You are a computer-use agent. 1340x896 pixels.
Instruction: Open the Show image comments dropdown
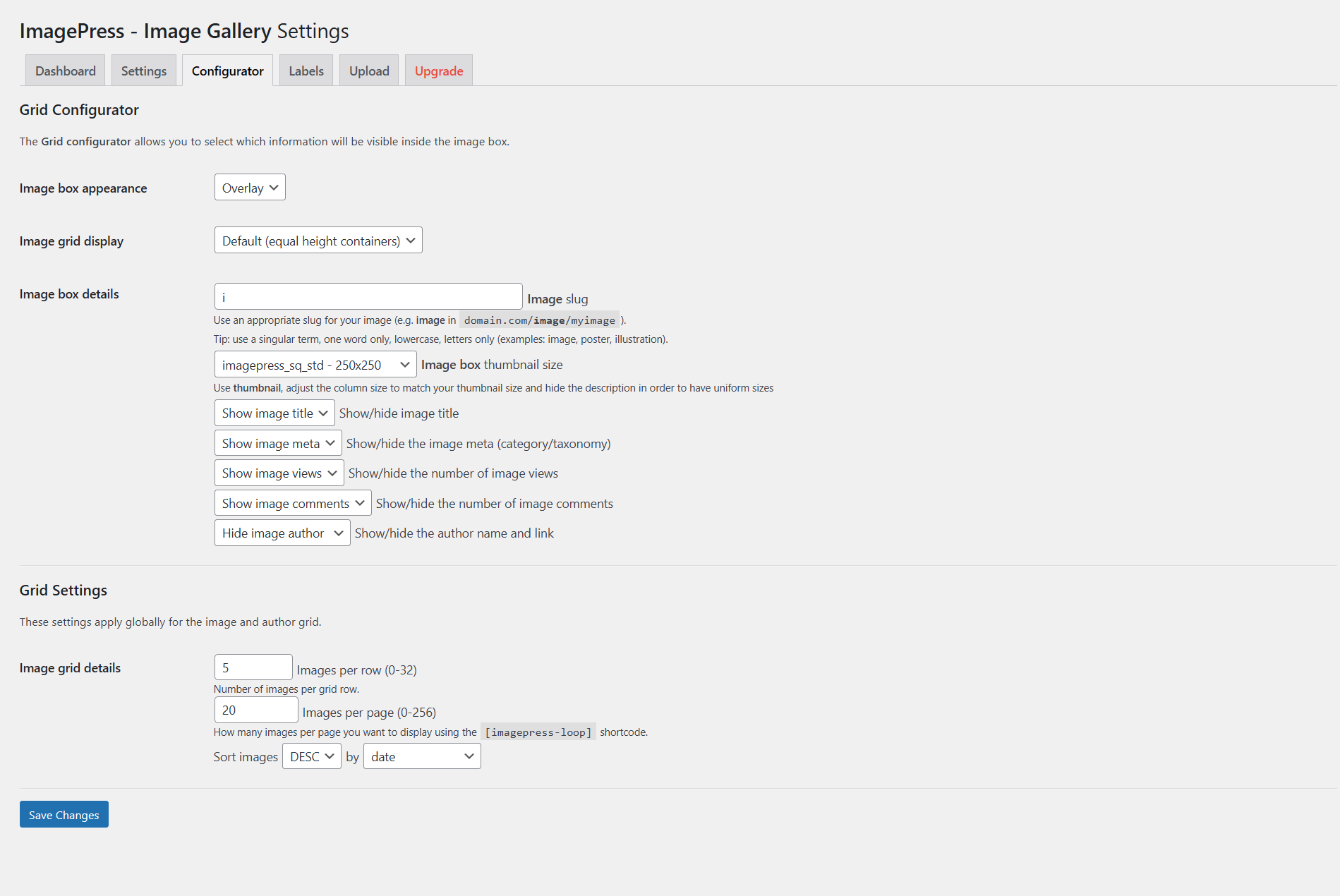[x=293, y=503]
